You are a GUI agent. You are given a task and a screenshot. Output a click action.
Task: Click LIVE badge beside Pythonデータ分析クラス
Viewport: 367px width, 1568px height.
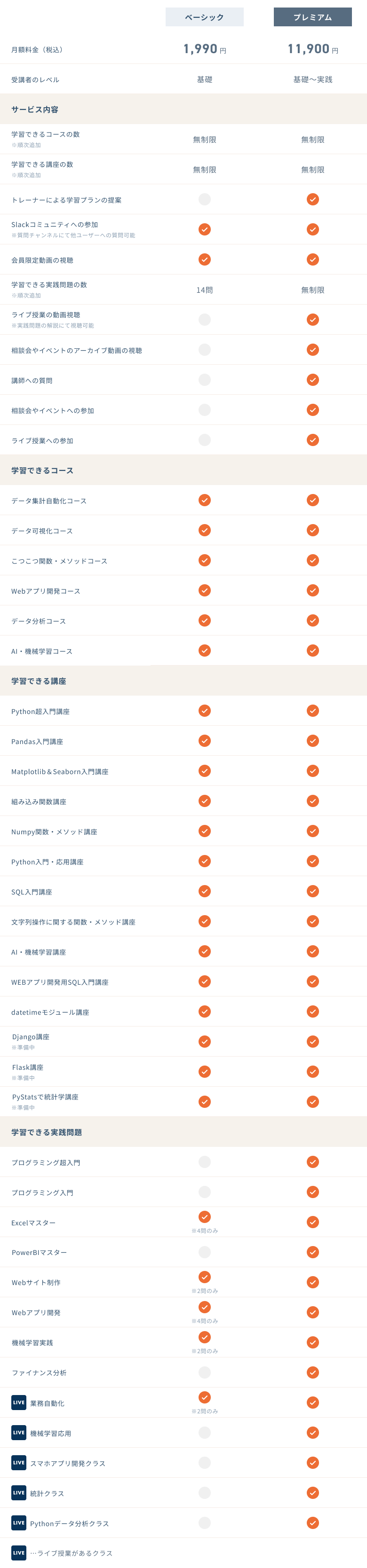tap(19, 1523)
